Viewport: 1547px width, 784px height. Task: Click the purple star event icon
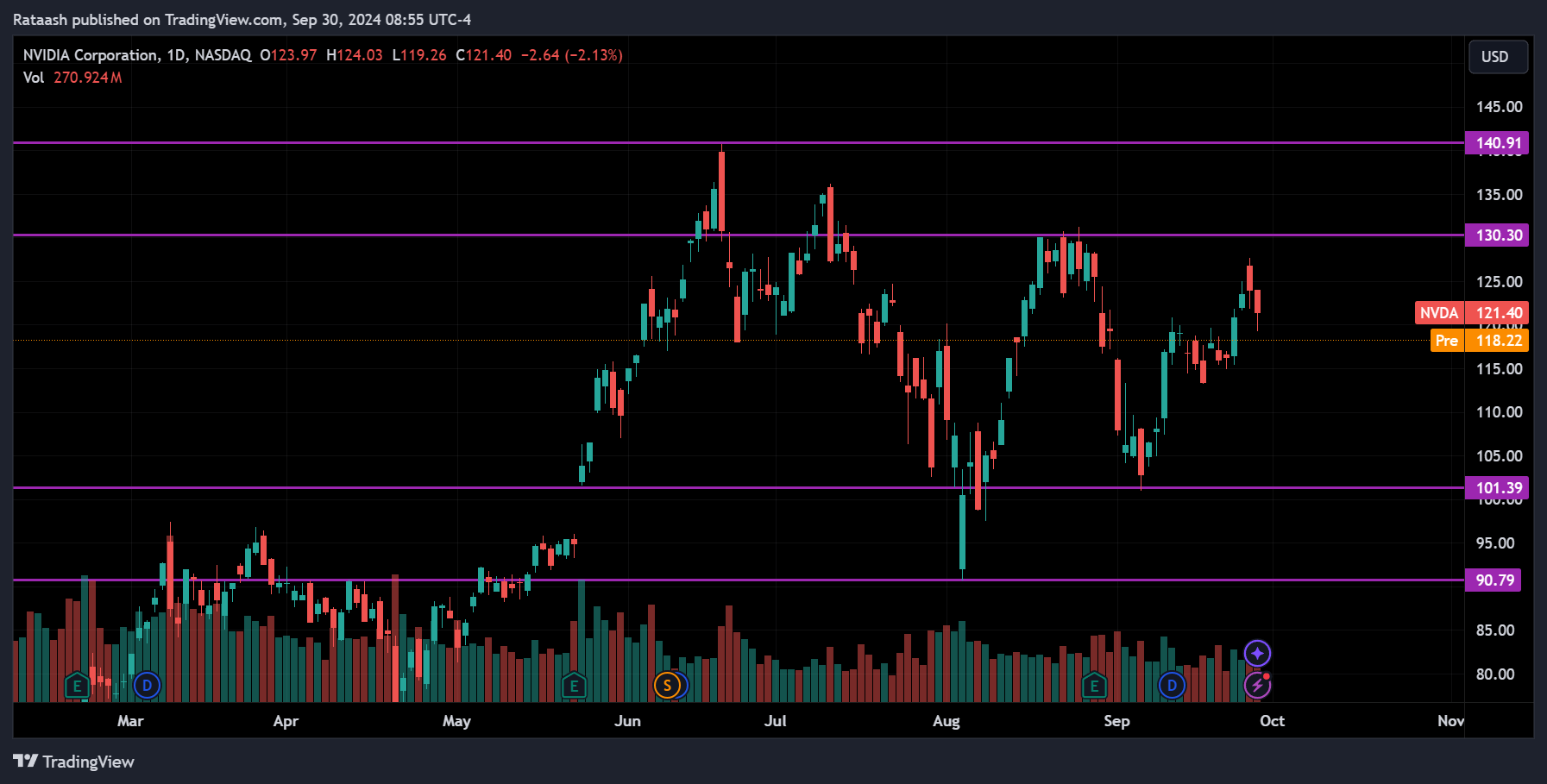pos(1257,653)
